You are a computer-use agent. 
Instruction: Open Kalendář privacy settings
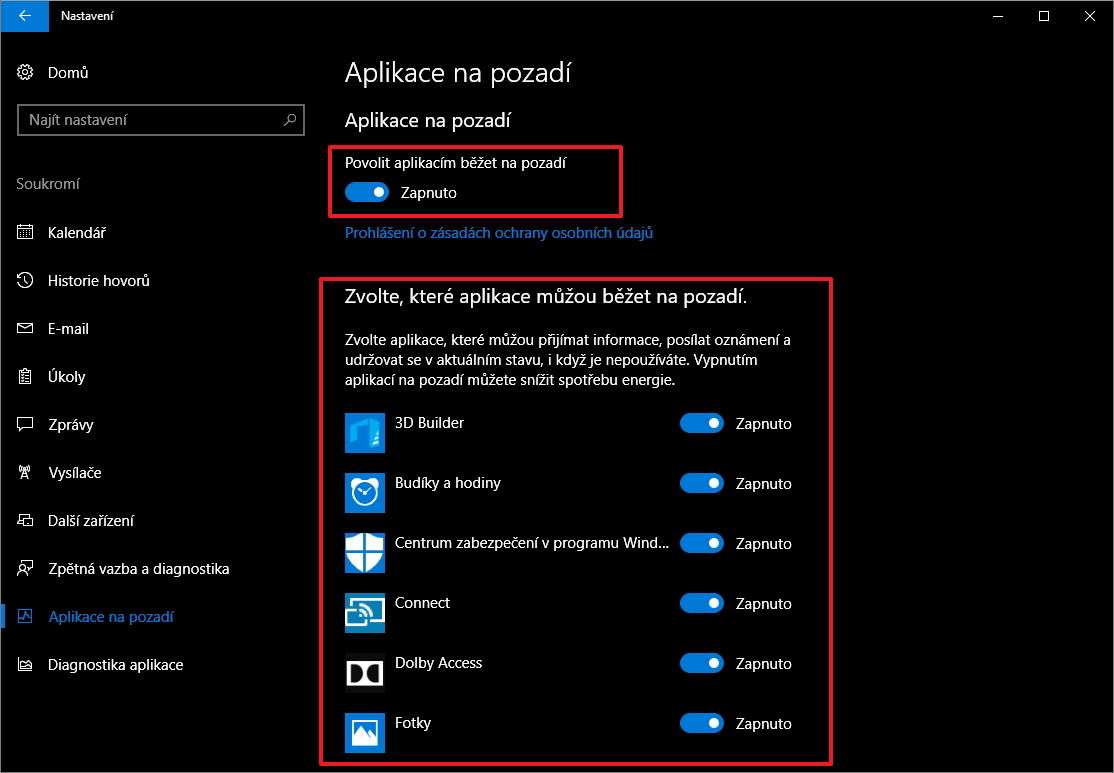tap(77, 233)
